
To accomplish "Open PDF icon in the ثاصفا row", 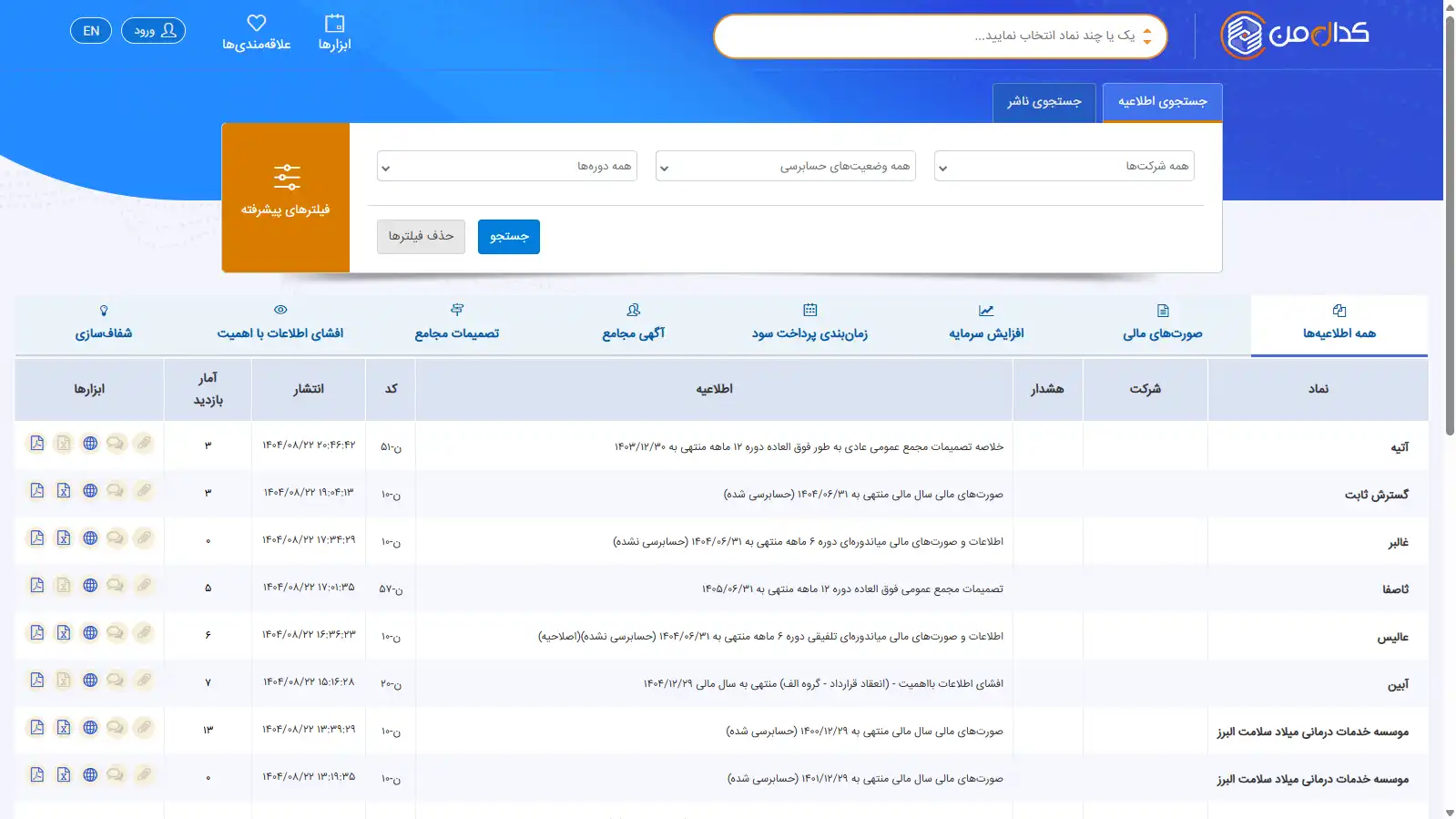I will (36, 586).
